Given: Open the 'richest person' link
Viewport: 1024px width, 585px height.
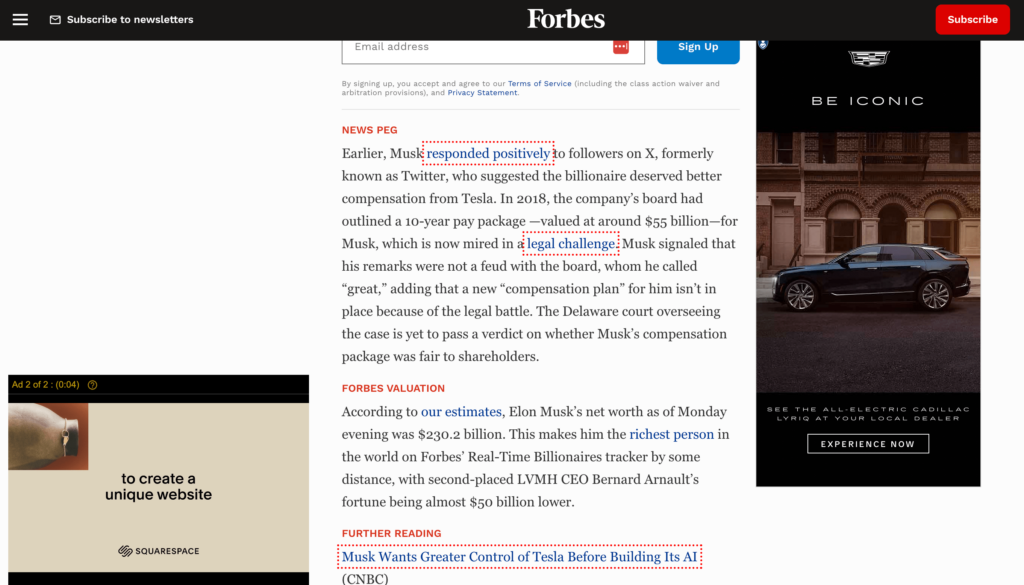Looking at the screenshot, I should point(671,434).
